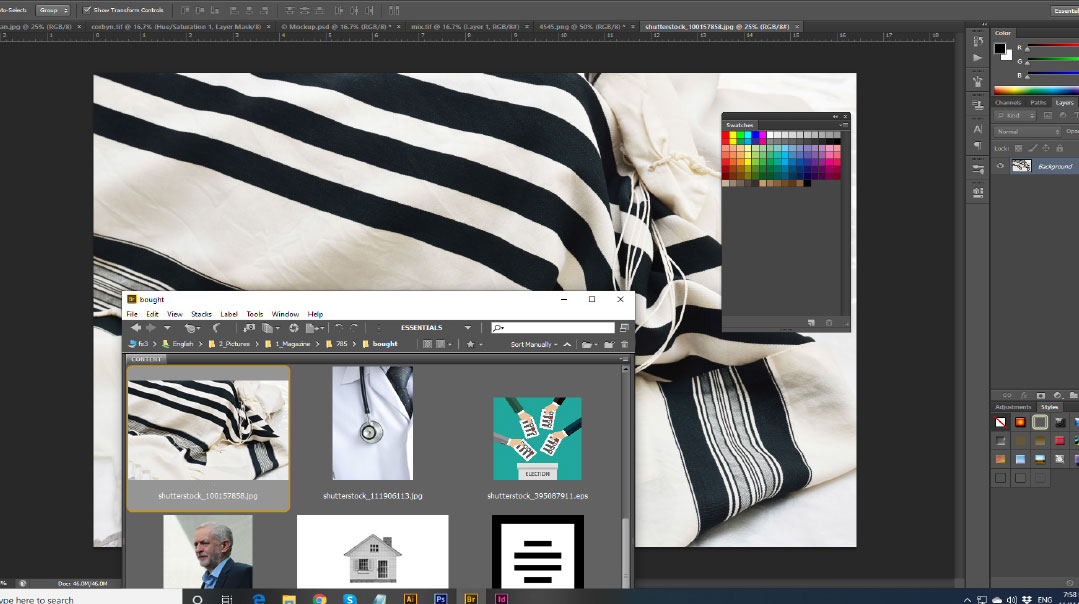Delete item with Bridge trash icon
The height and width of the screenshot is (604, 1079).
[x=625, y=345]
